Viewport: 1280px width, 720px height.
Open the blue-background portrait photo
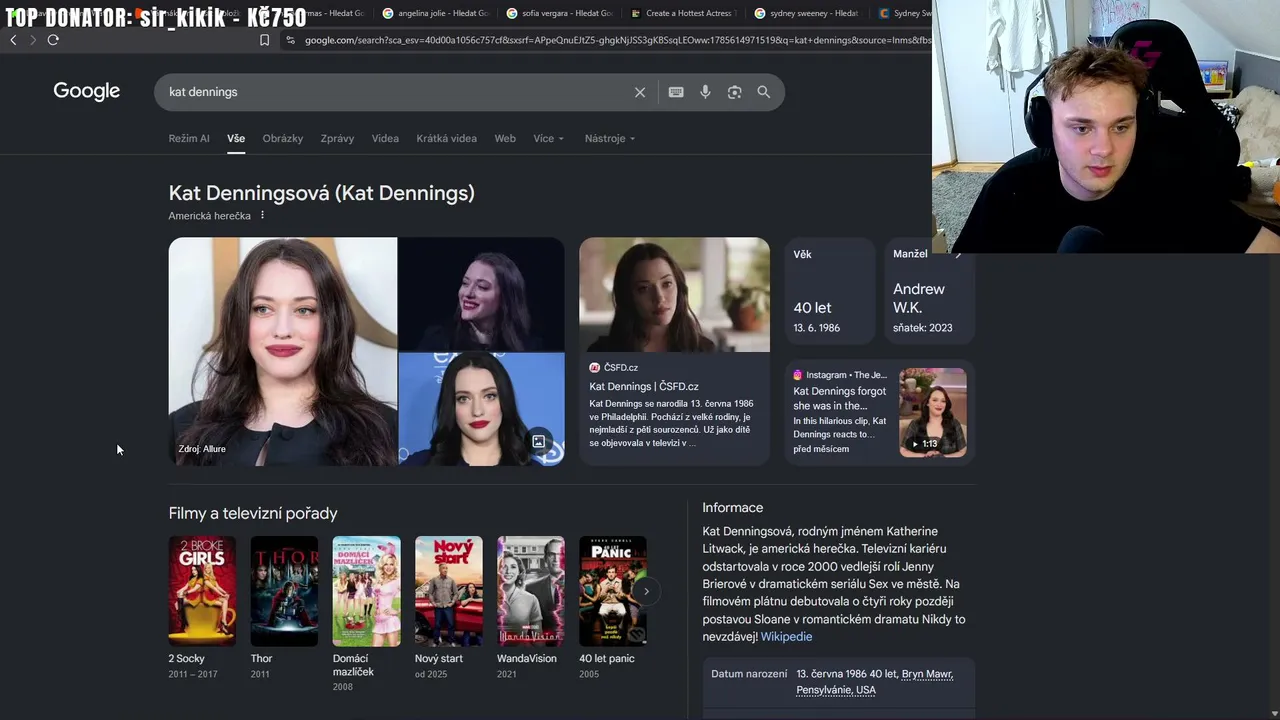point(482,409)
